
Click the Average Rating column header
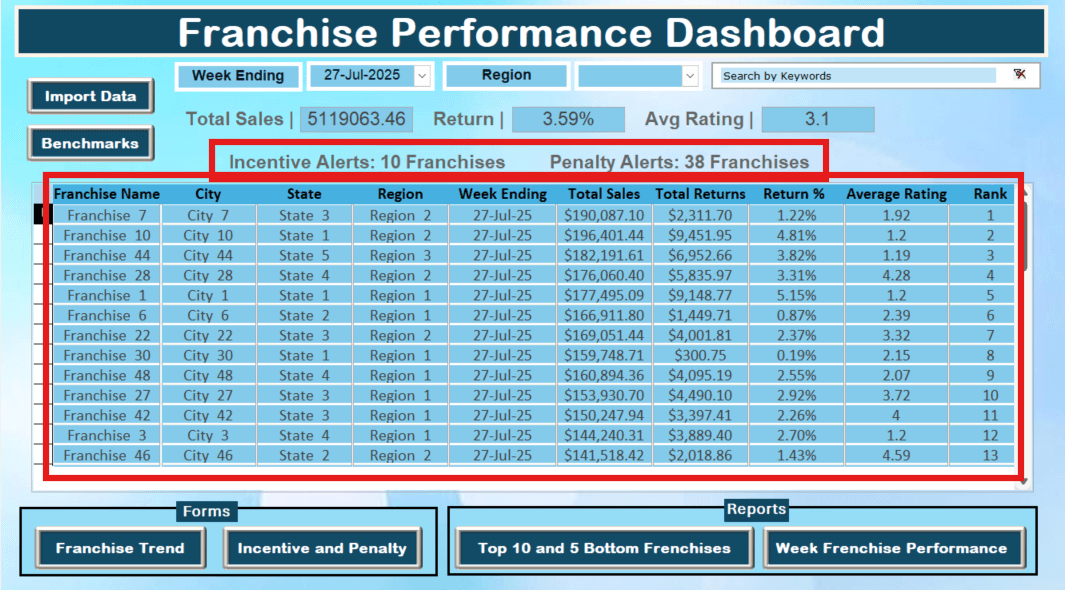(x=896, y=193)
